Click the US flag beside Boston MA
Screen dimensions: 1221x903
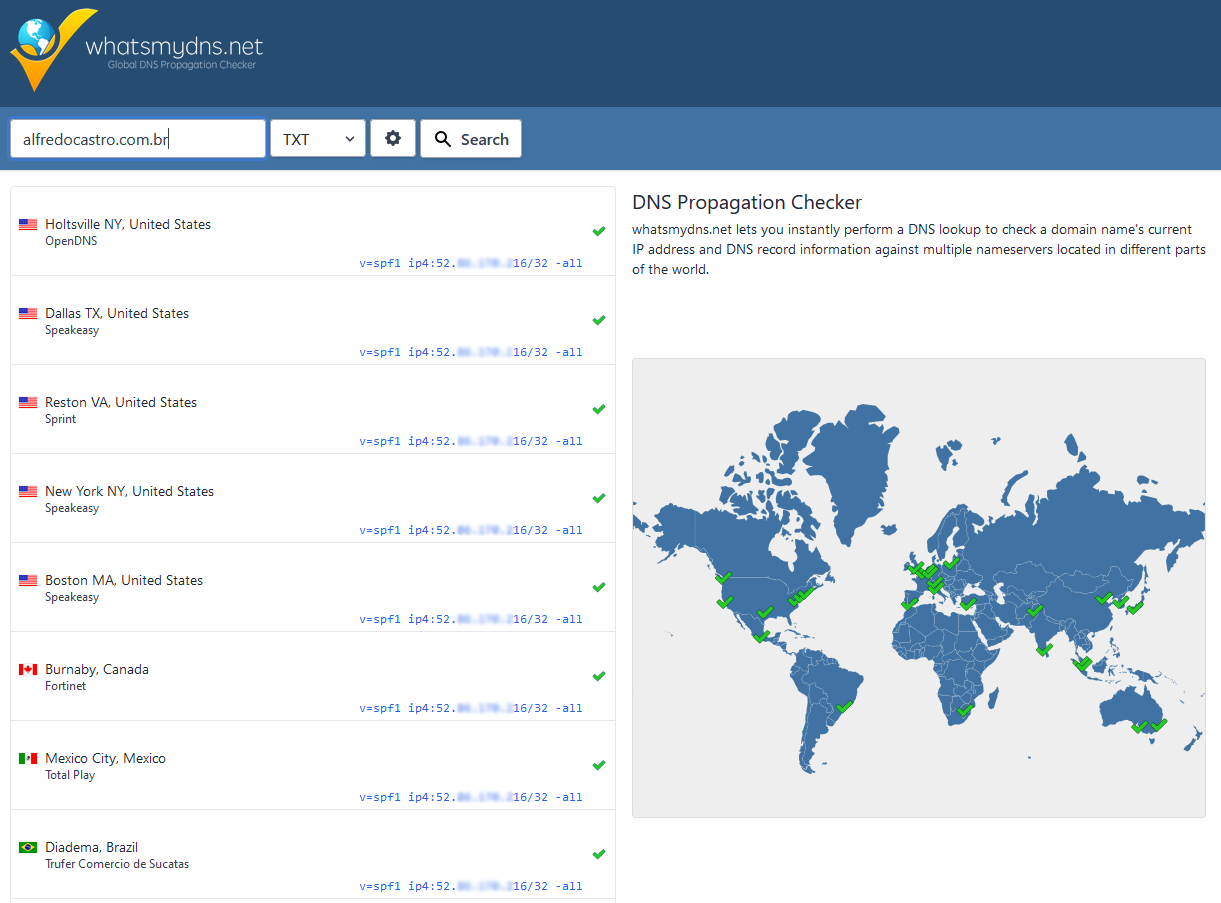pyautogui.click(x=28, y=581)
